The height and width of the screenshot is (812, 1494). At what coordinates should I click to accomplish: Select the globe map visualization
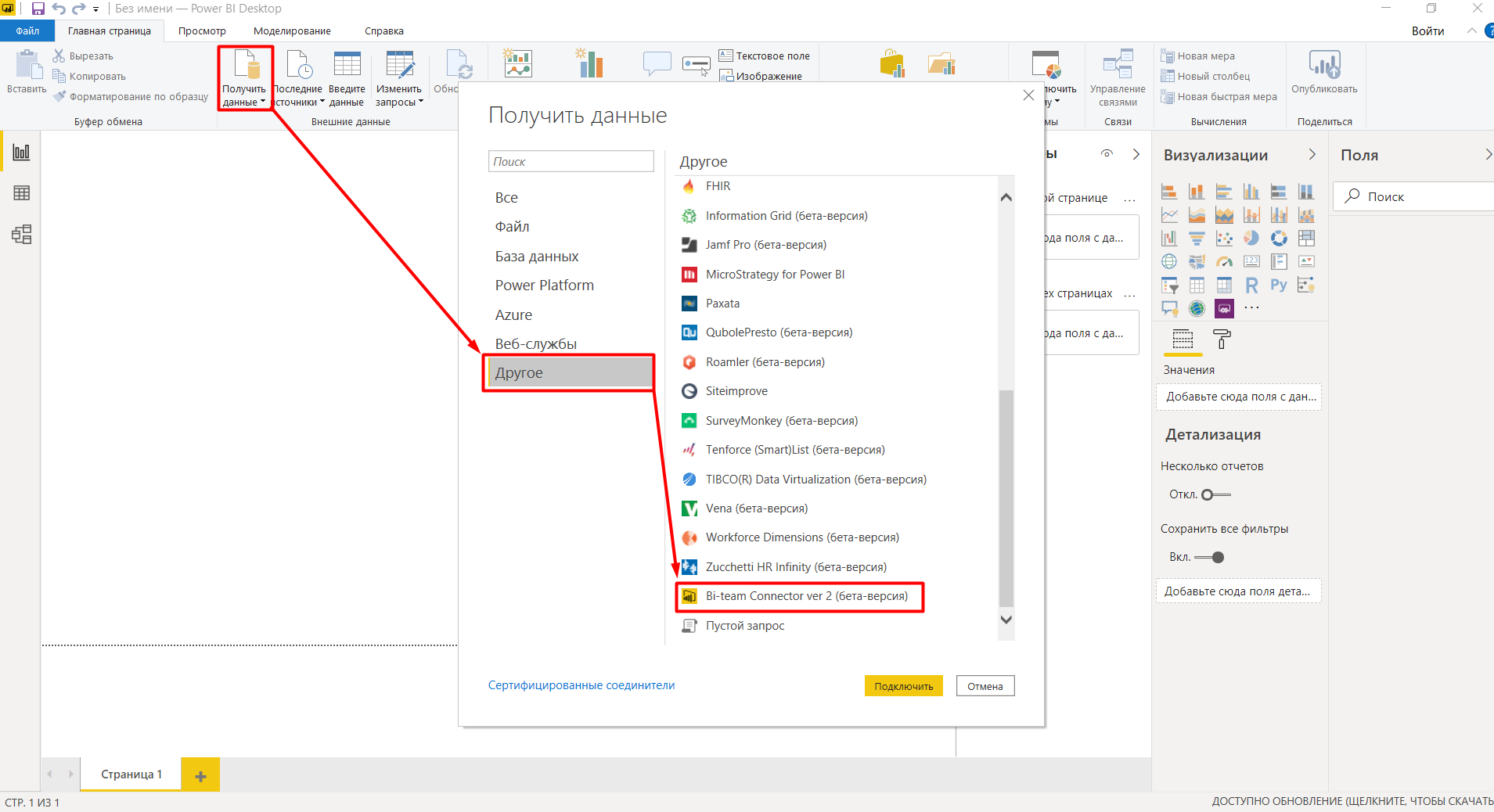point(1169,262)
